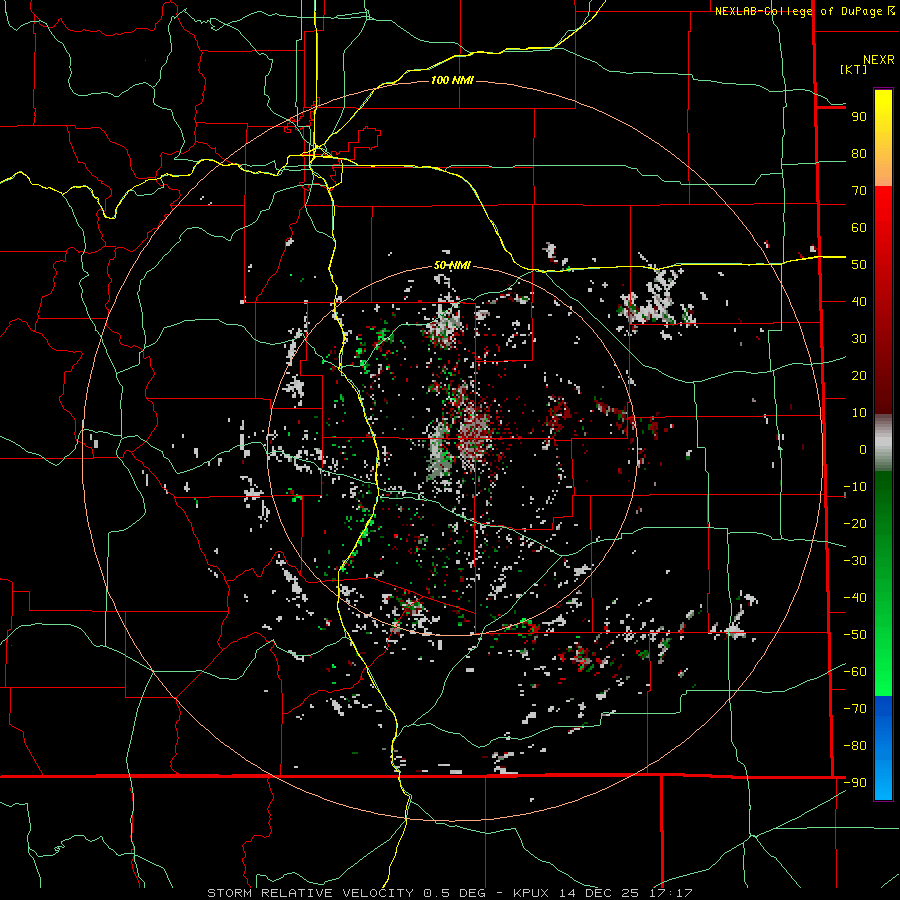Click the 14 DEC 25 date text
The width and height of the screenshot is (900, 900).
pyautogui.click(x=598, y=893)
